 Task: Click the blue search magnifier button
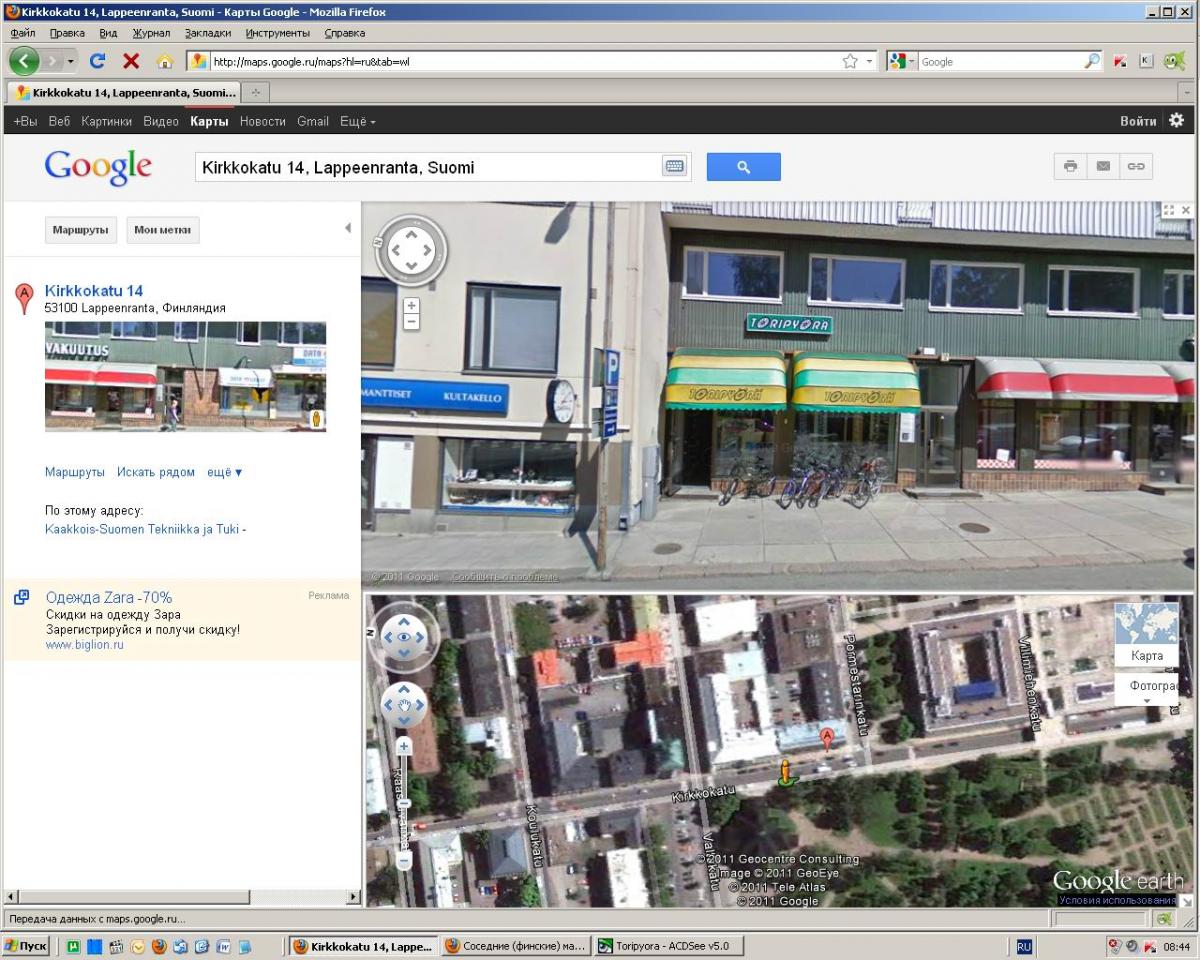point(743,167)
